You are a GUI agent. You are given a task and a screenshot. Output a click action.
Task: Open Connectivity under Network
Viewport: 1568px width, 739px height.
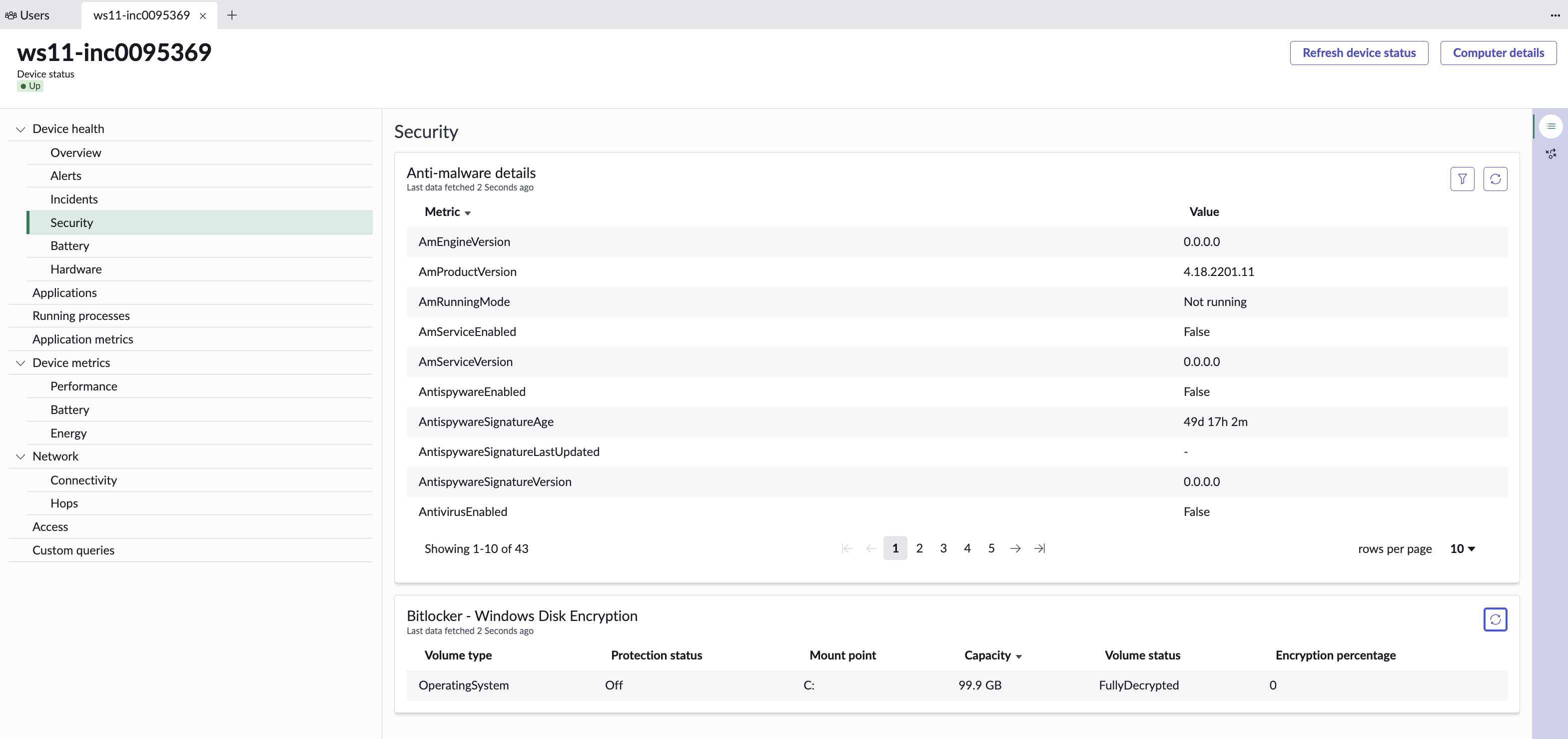pyautogui.click(x=200, y=480)
